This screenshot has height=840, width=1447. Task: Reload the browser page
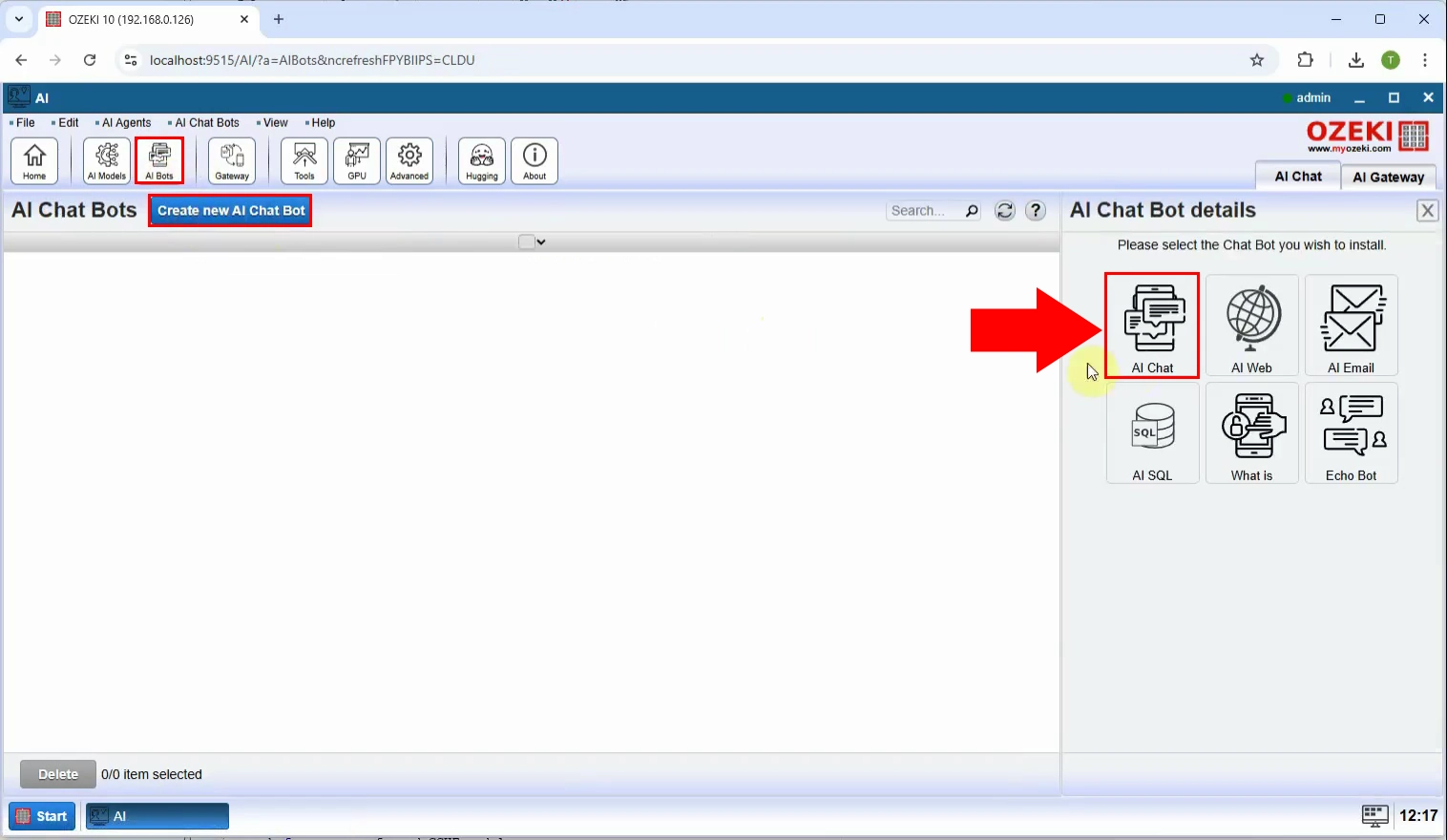90,60
